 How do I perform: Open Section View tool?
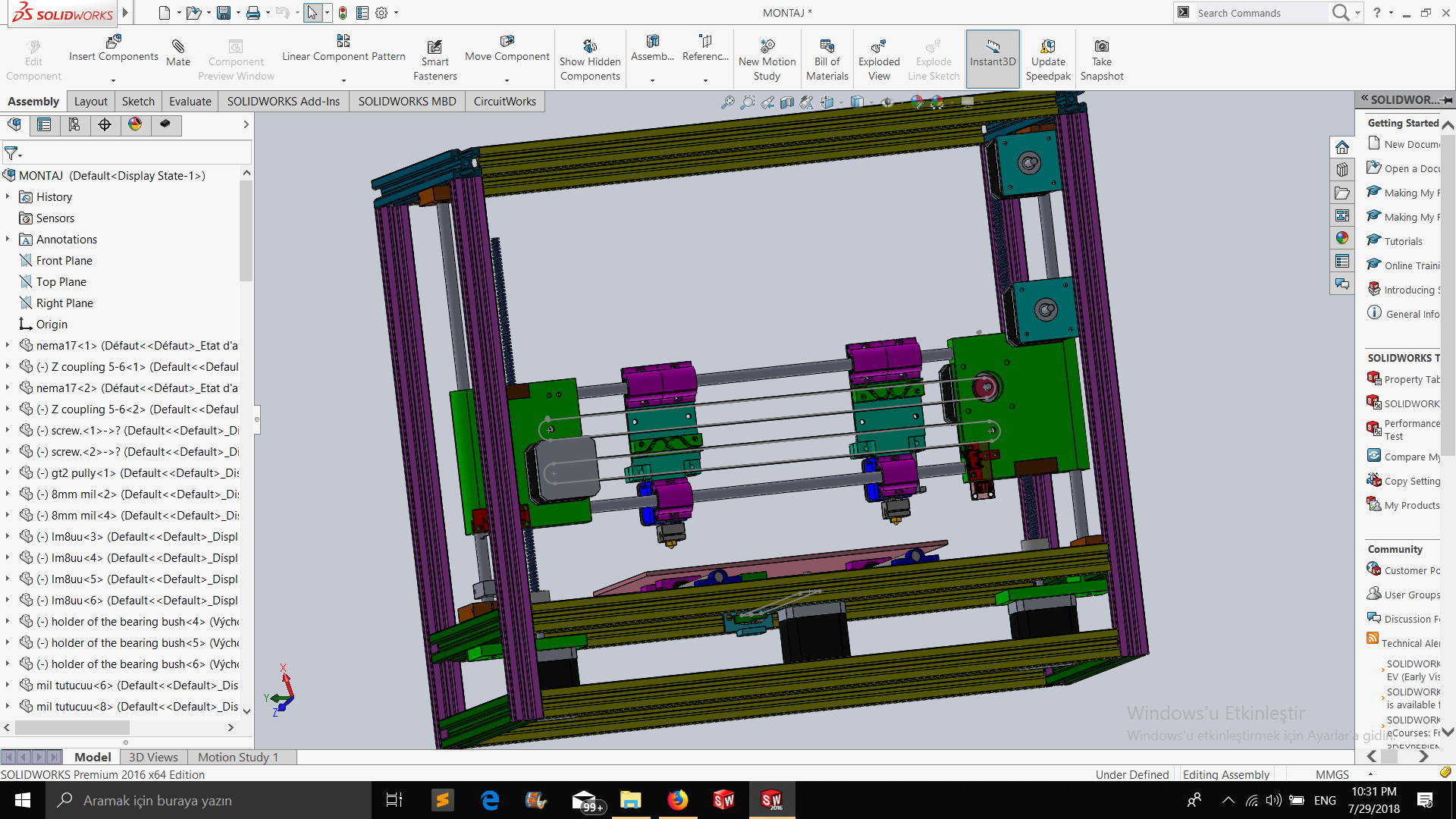coord(787,102)
